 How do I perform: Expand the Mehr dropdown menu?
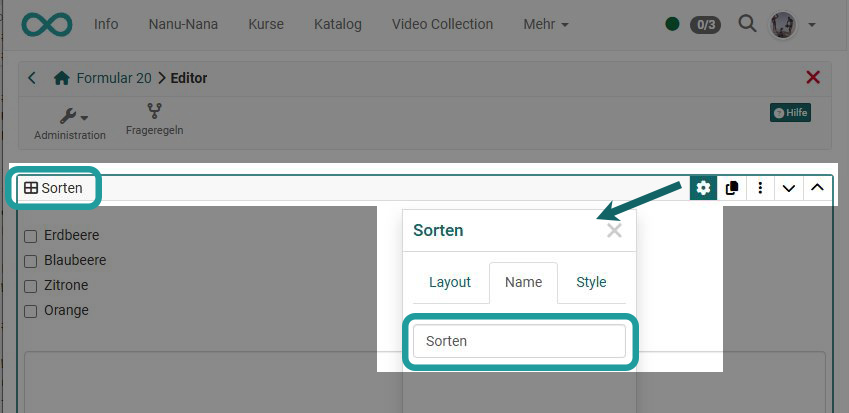pyautogui.click(x=546, y=24)
